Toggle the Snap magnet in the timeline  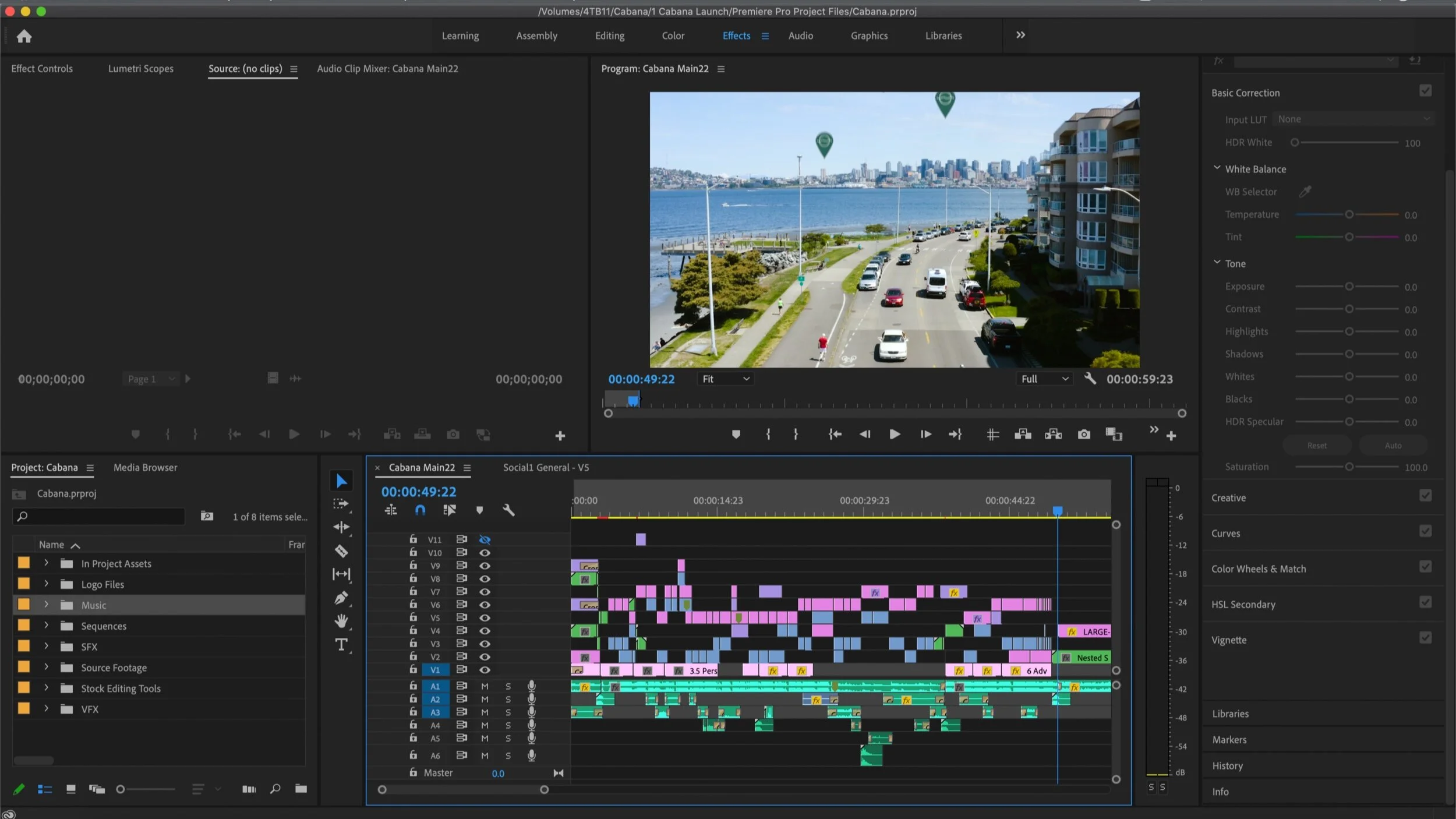tap(420, 510)
